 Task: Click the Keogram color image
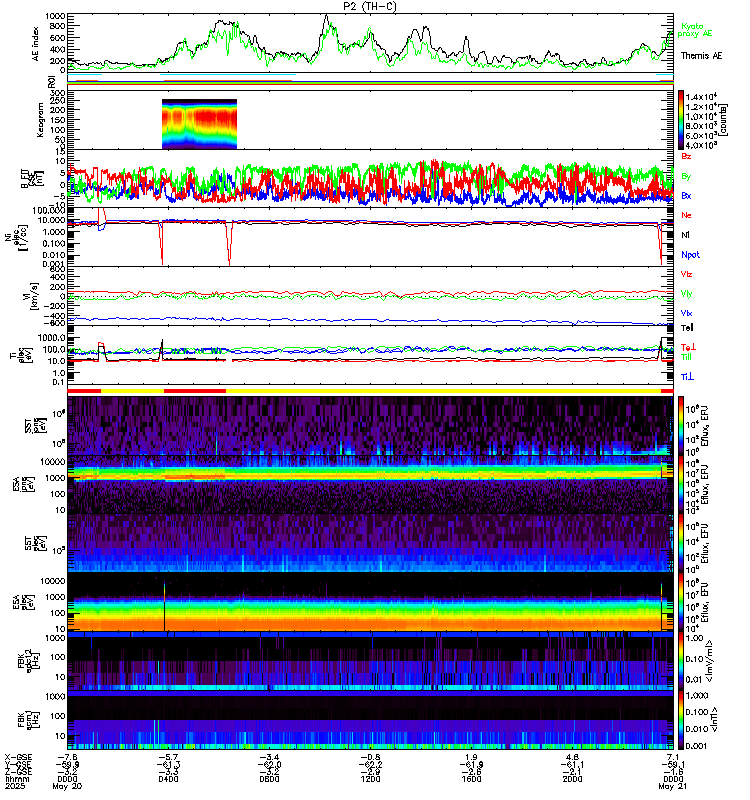pos(199,124)
